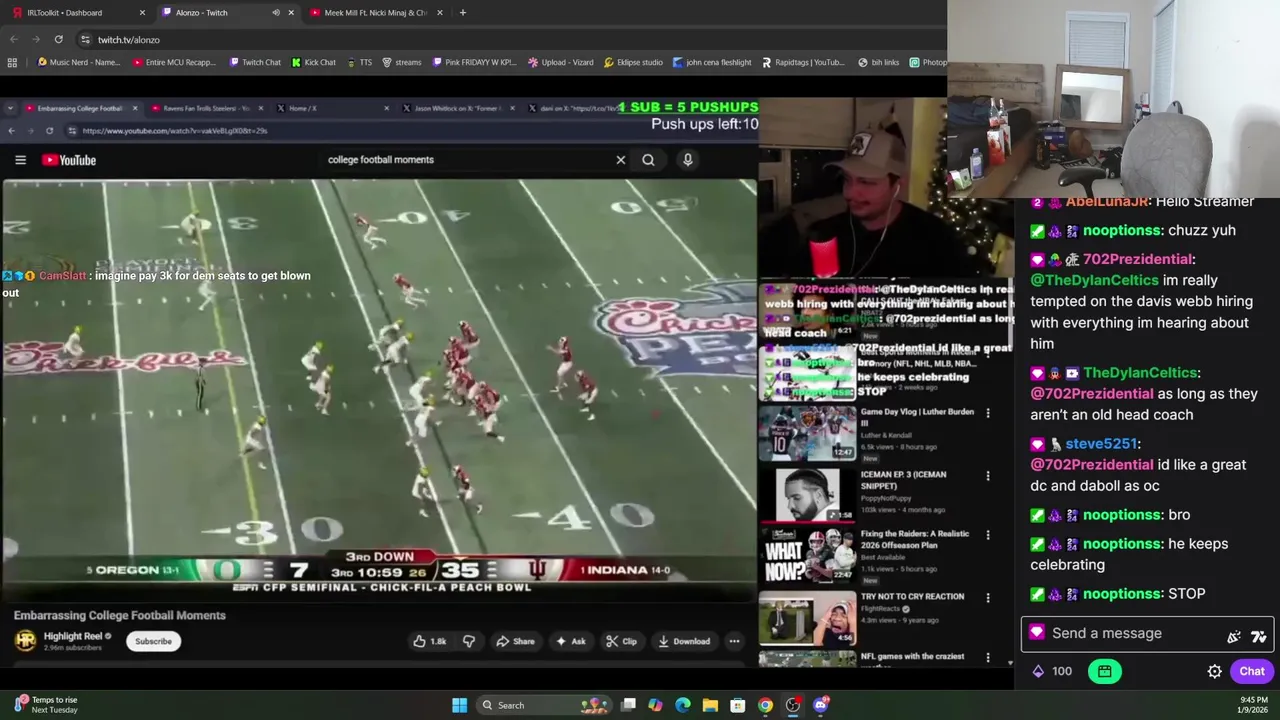Open the YouTube hamburger guide menu

click(x=20, y=160)
